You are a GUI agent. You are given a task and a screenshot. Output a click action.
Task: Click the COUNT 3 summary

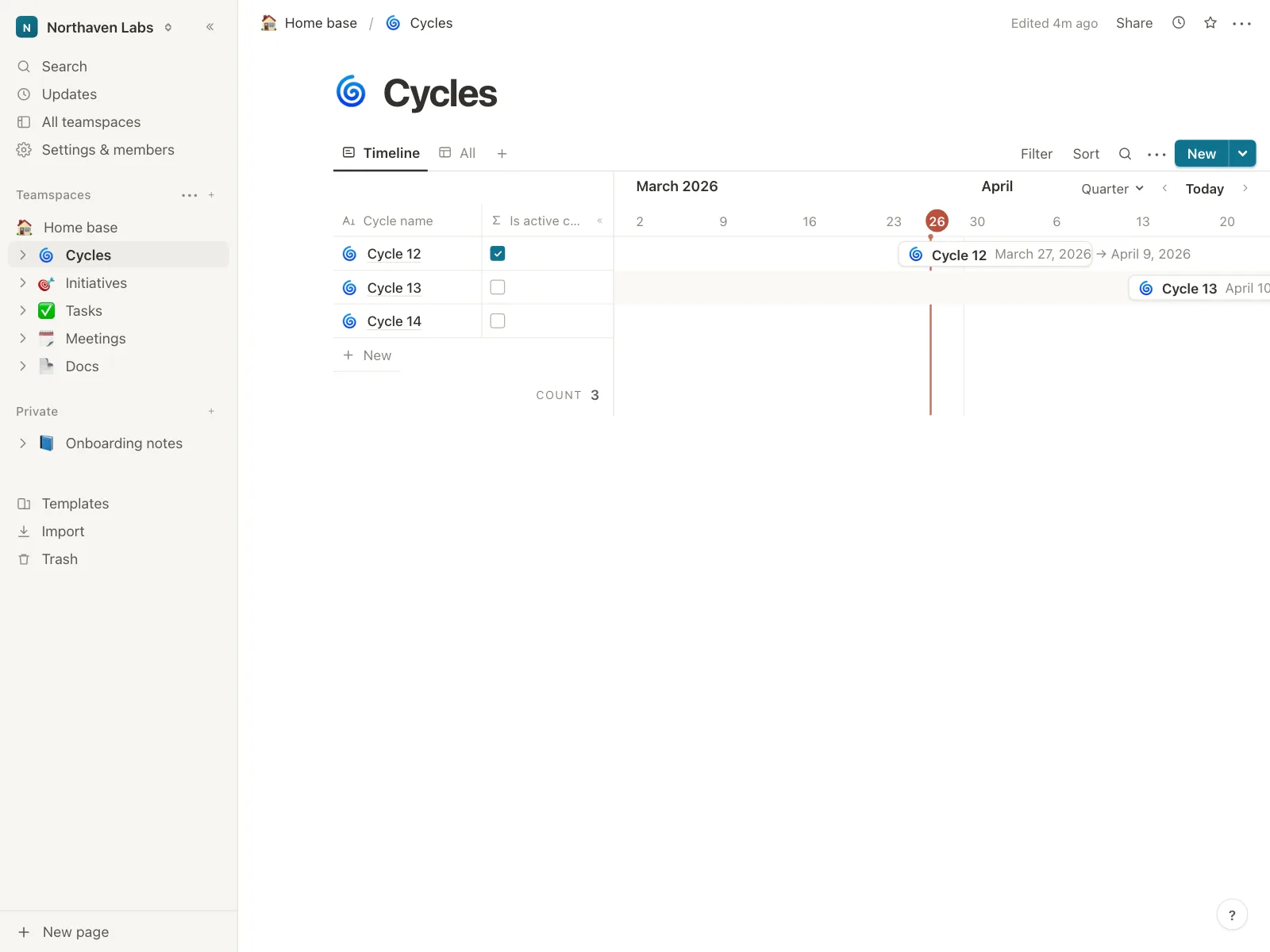tap(568, 395)
